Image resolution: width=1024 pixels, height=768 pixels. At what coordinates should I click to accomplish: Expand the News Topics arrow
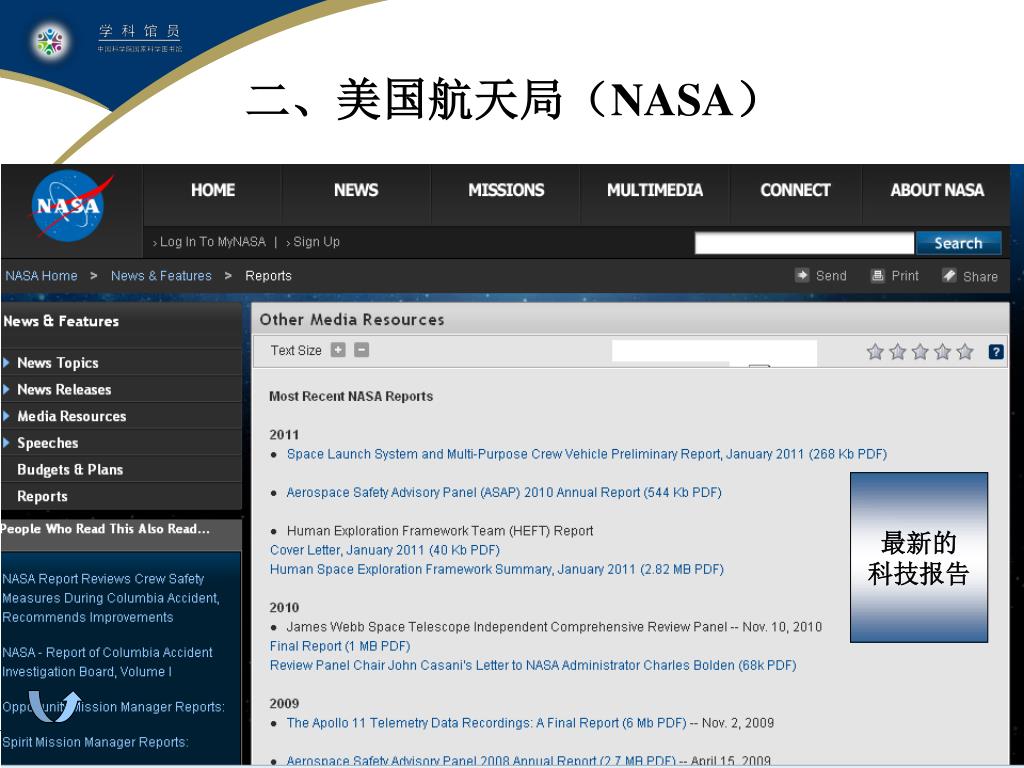pos(7,362)
